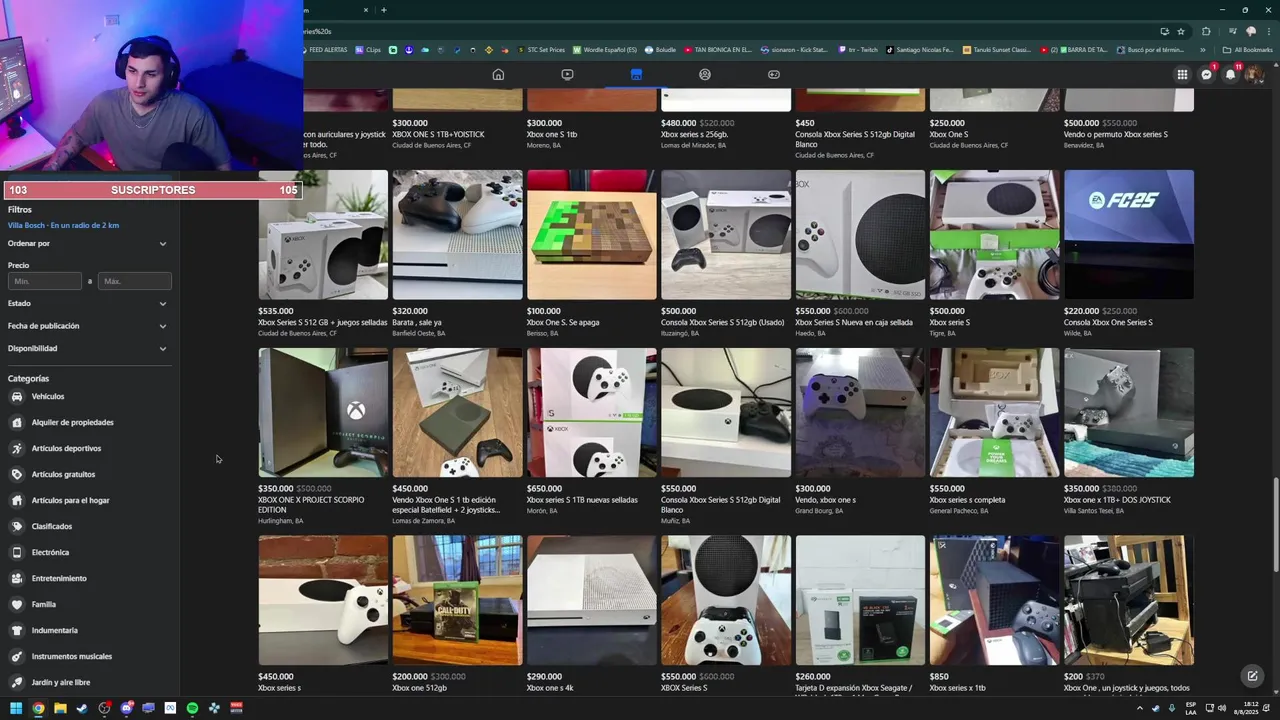Open the Facebook notifications bell
Viewport: 1280px width, 720px height.
coord(1230,75)
